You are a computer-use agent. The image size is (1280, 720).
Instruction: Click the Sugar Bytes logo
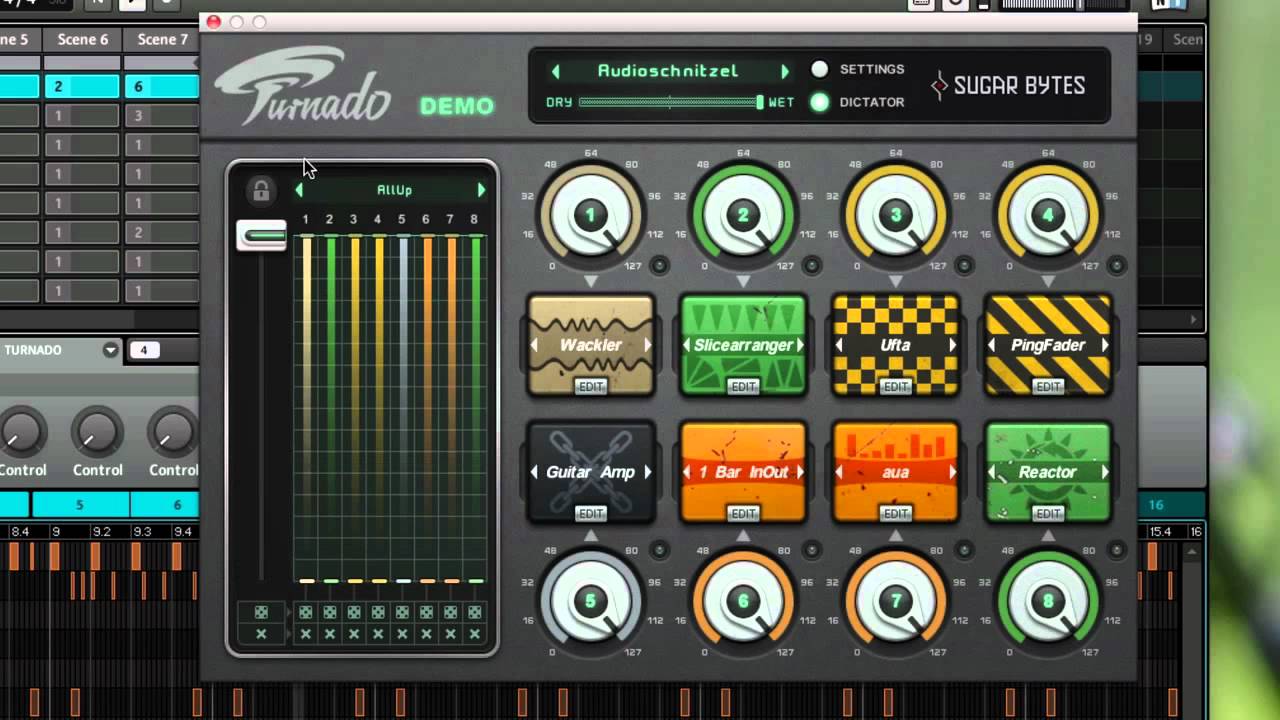1009,86
